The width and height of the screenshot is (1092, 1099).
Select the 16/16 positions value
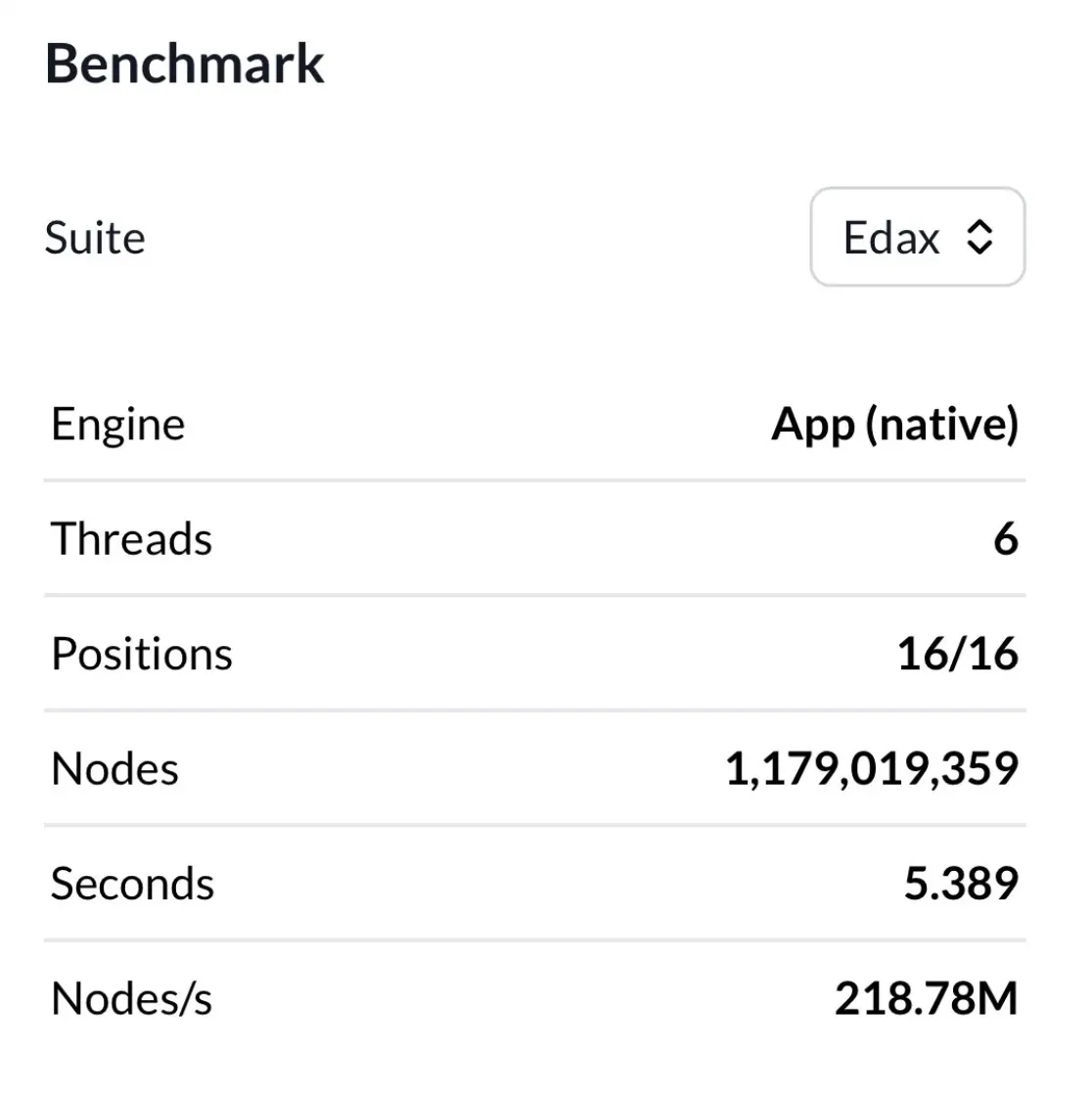click(x=958, y=654)
